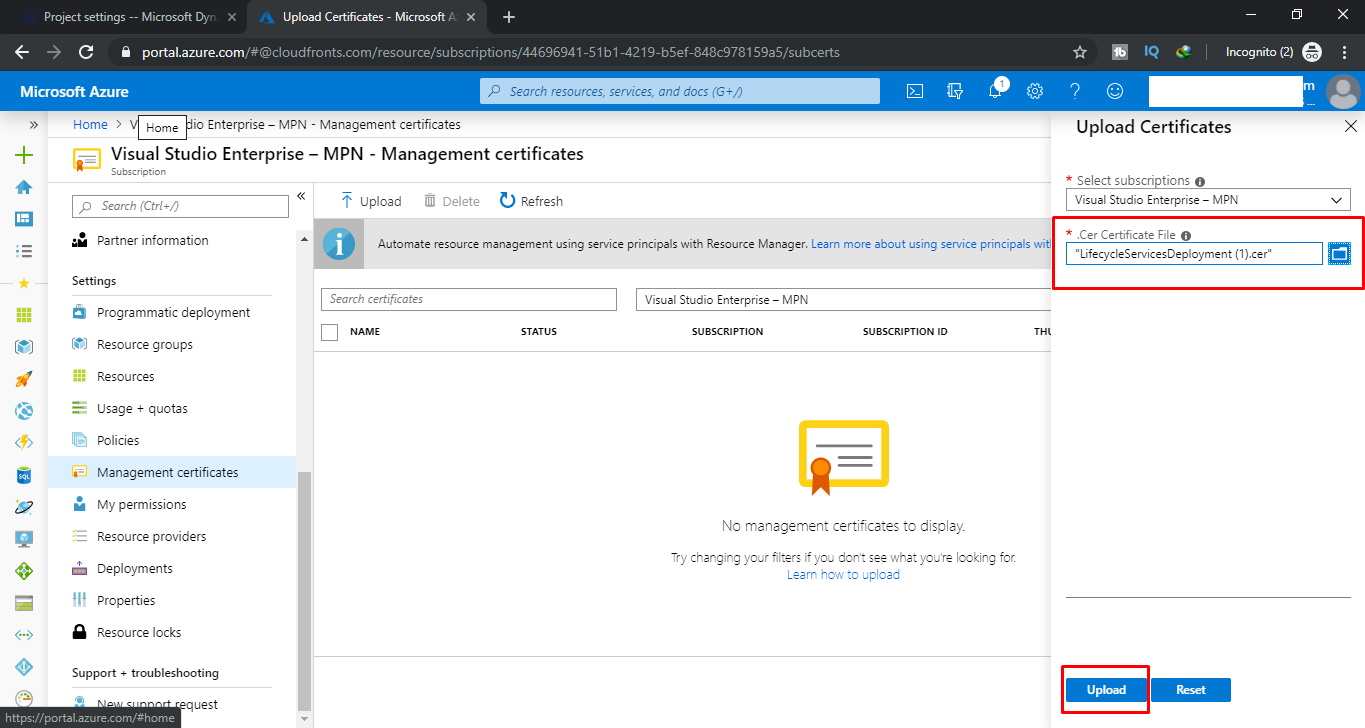Reload the page with browser refresh button

coord(86,52)
